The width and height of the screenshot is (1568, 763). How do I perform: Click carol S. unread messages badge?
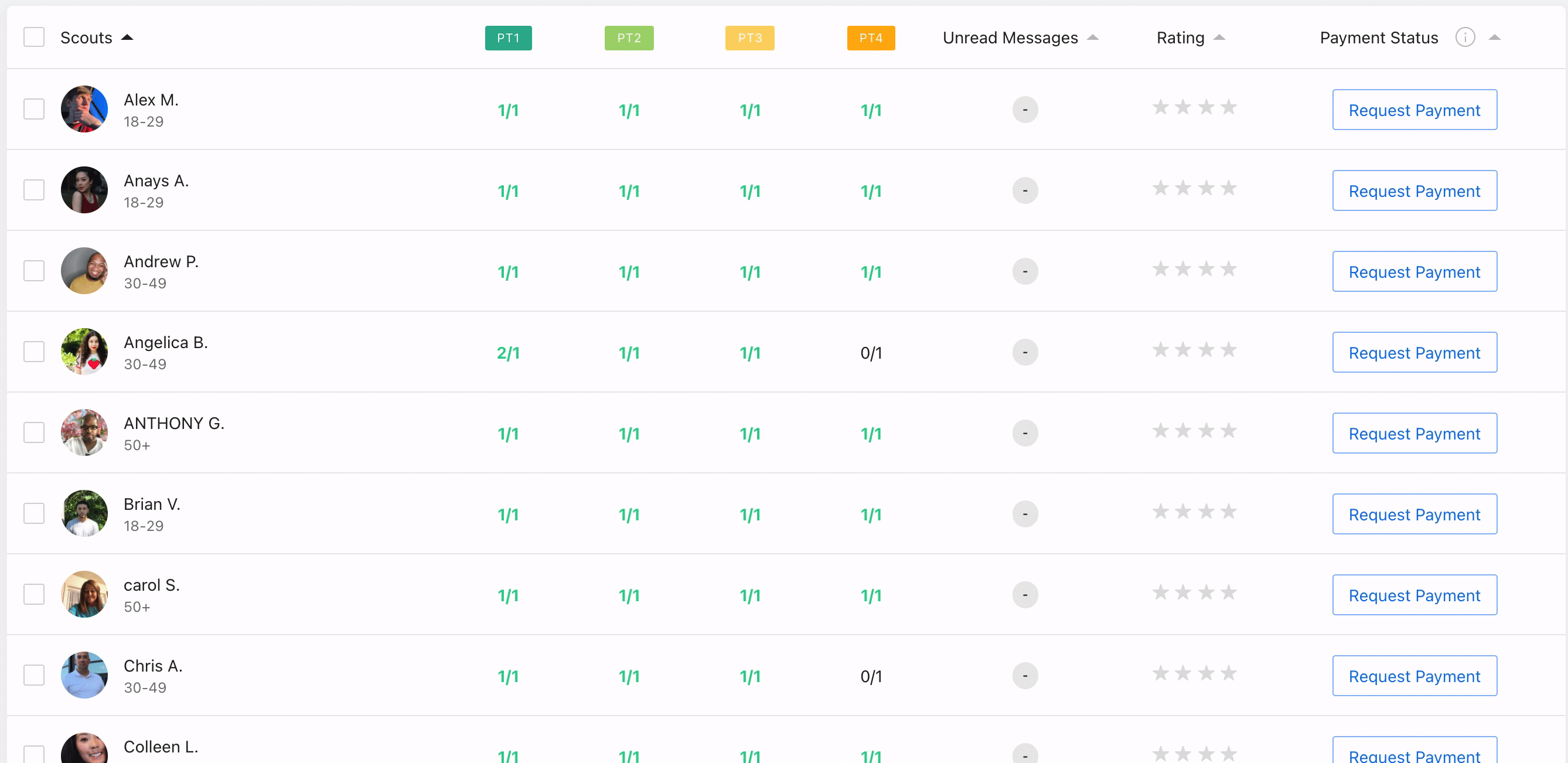click(x=1025, y=595)
